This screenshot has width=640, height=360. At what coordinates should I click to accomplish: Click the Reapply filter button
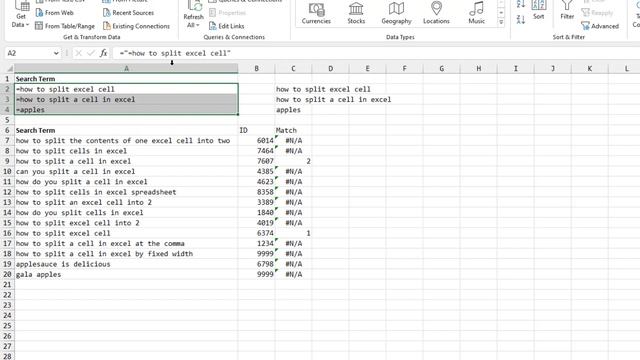(x=597, y=13)
